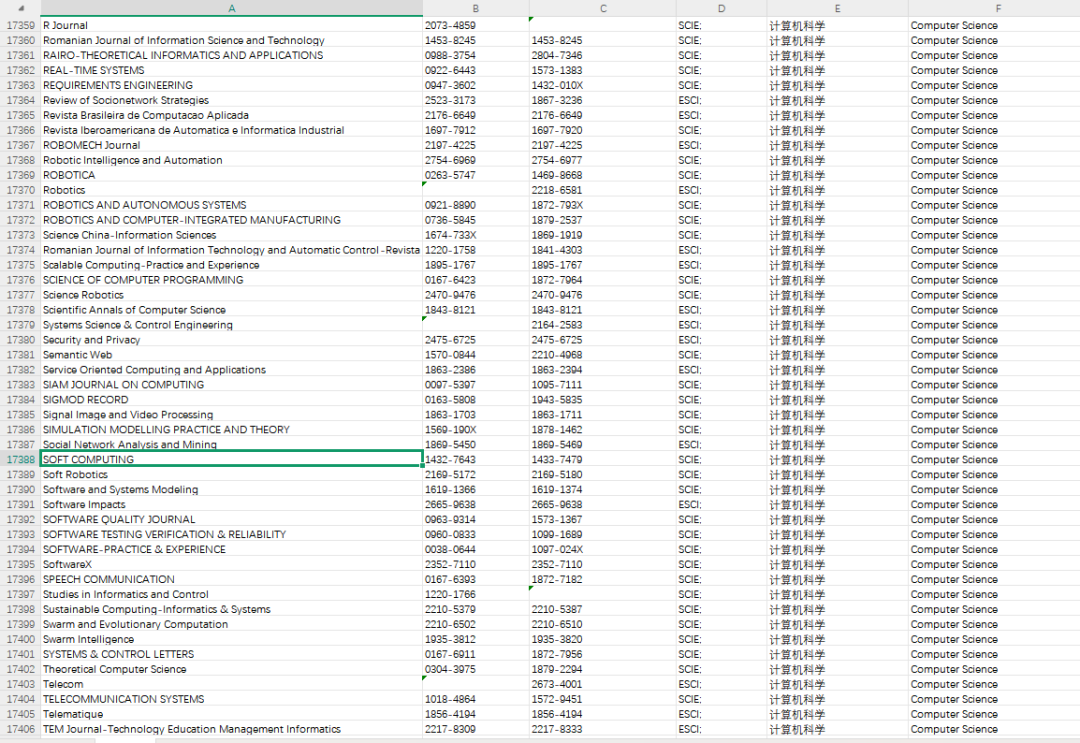Click the R Journal cell
This screenshot has width=1080, height=743.
231,25
